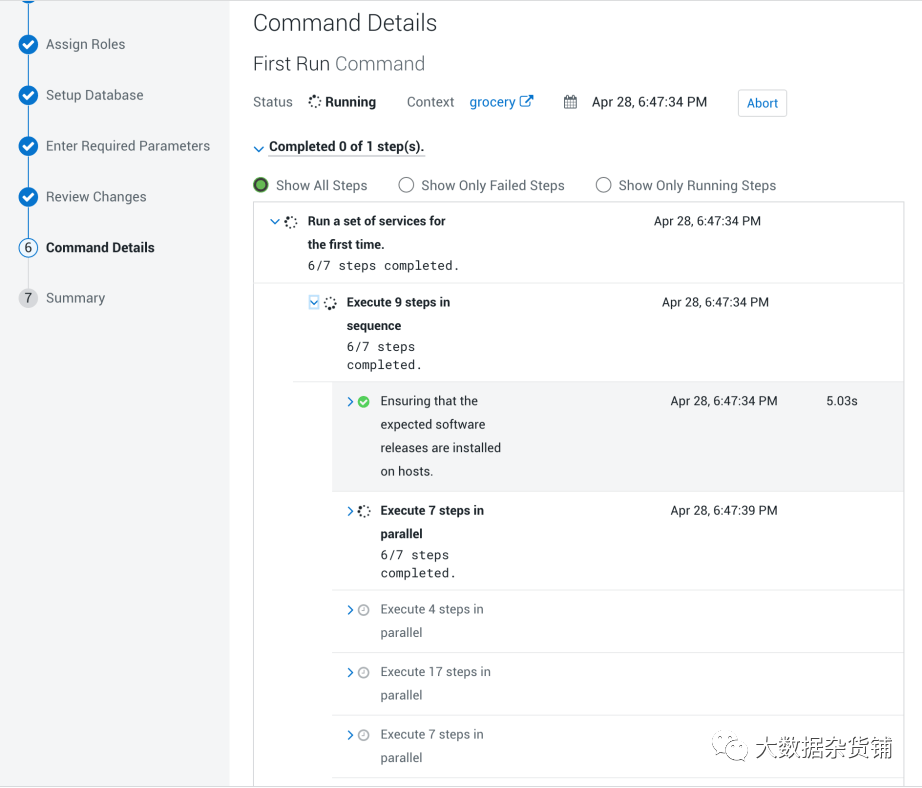Expand Execute 17 steps in parallel
The image size is (922, 788).
tap(350, 673)
